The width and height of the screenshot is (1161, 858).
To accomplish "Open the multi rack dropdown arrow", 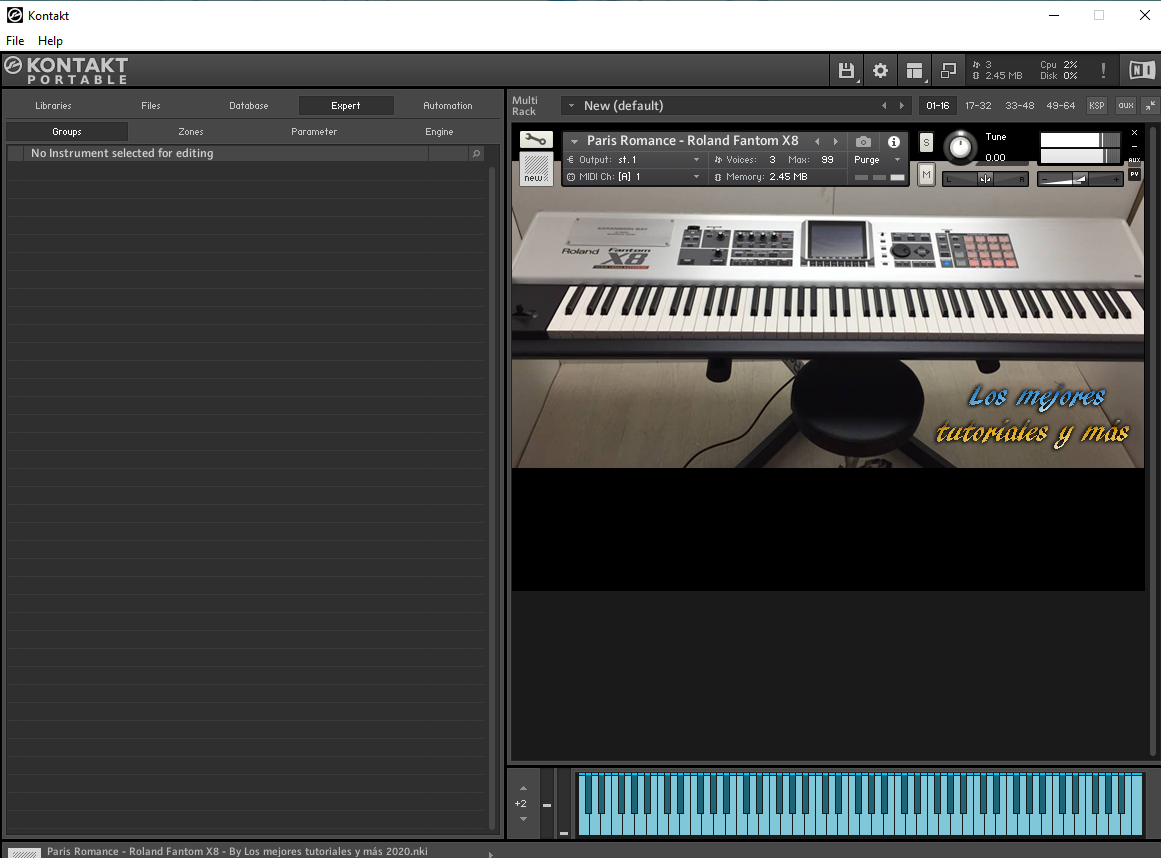I will pos(571,106).
